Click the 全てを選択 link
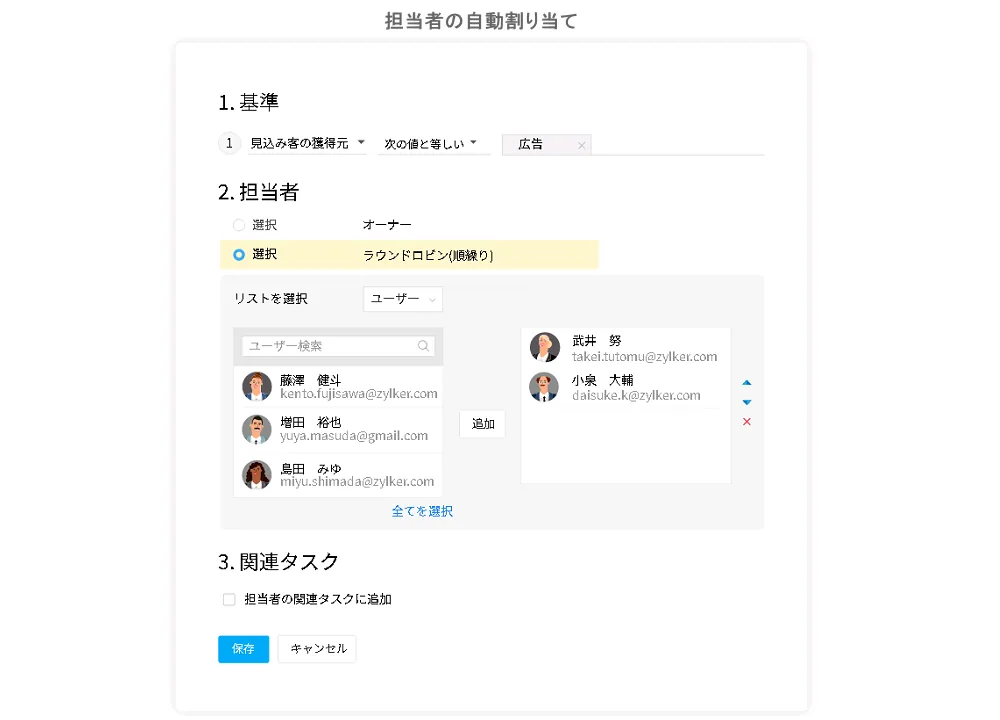 [422, 511]
